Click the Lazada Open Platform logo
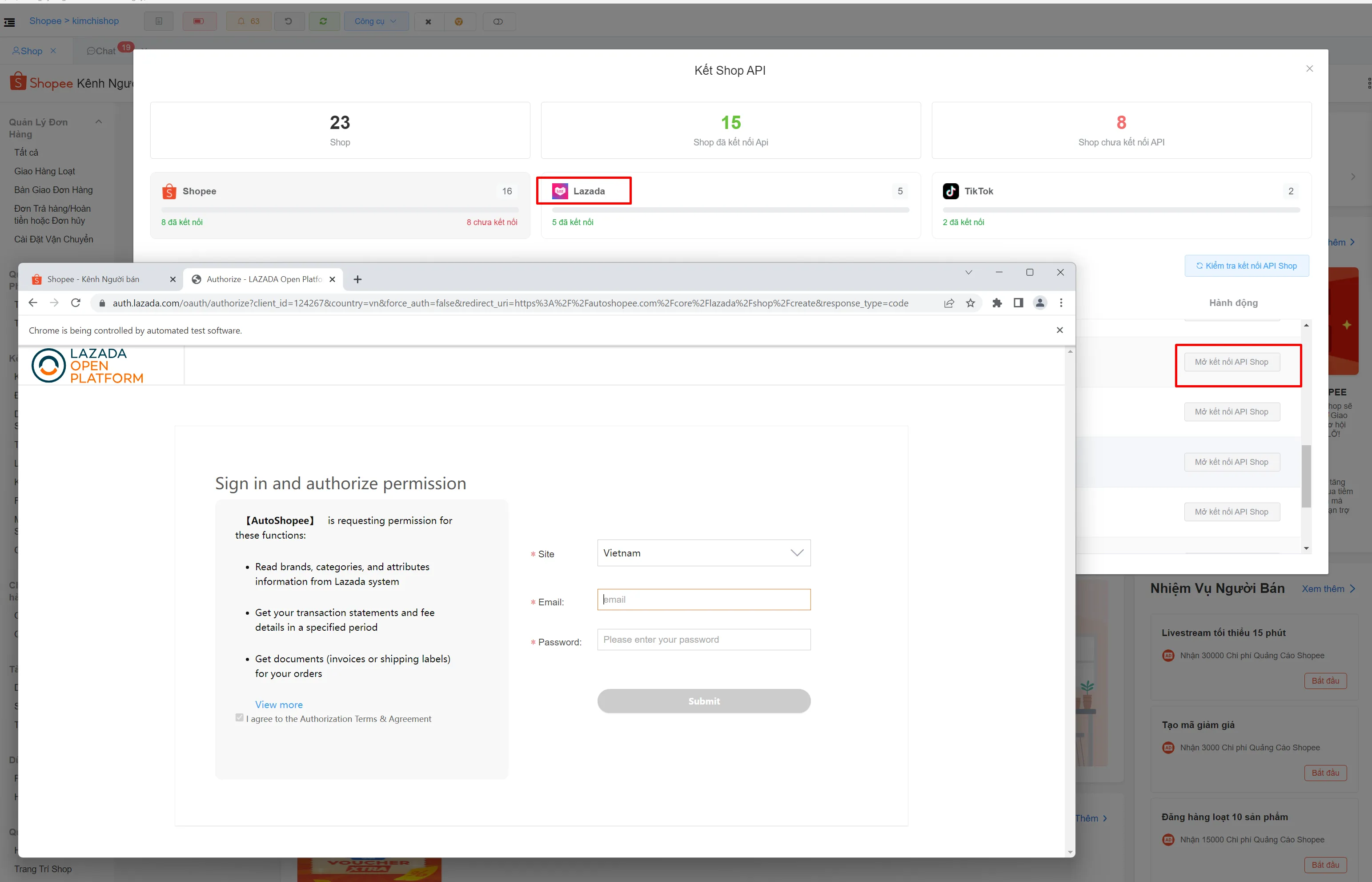 point(88,366)
